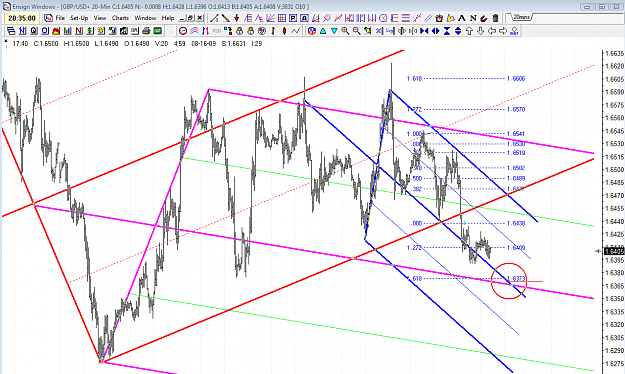
Task: Select the bold A text tool
Action: 462,18
